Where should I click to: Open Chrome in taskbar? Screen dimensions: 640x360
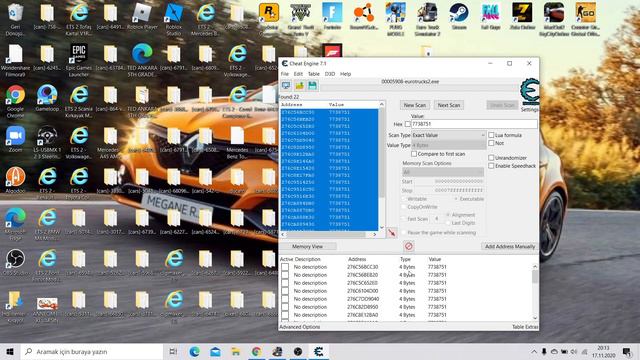click(256, 351)
